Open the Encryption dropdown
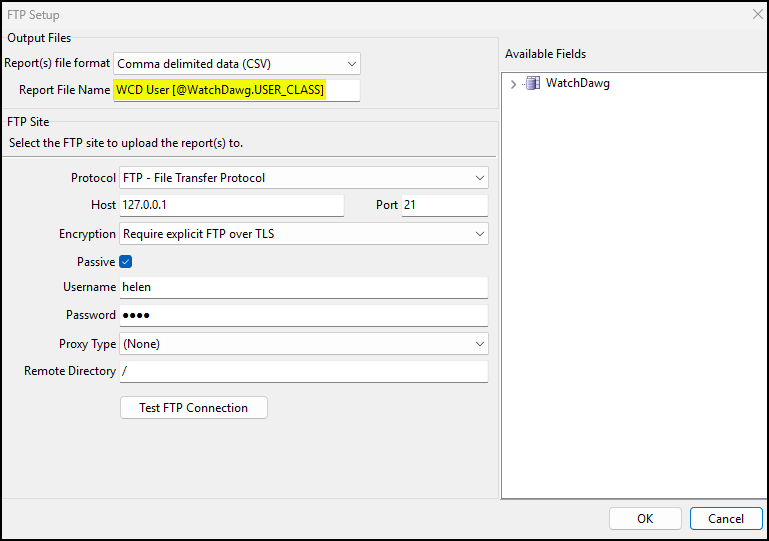The image size is (769, 541). 303,234
